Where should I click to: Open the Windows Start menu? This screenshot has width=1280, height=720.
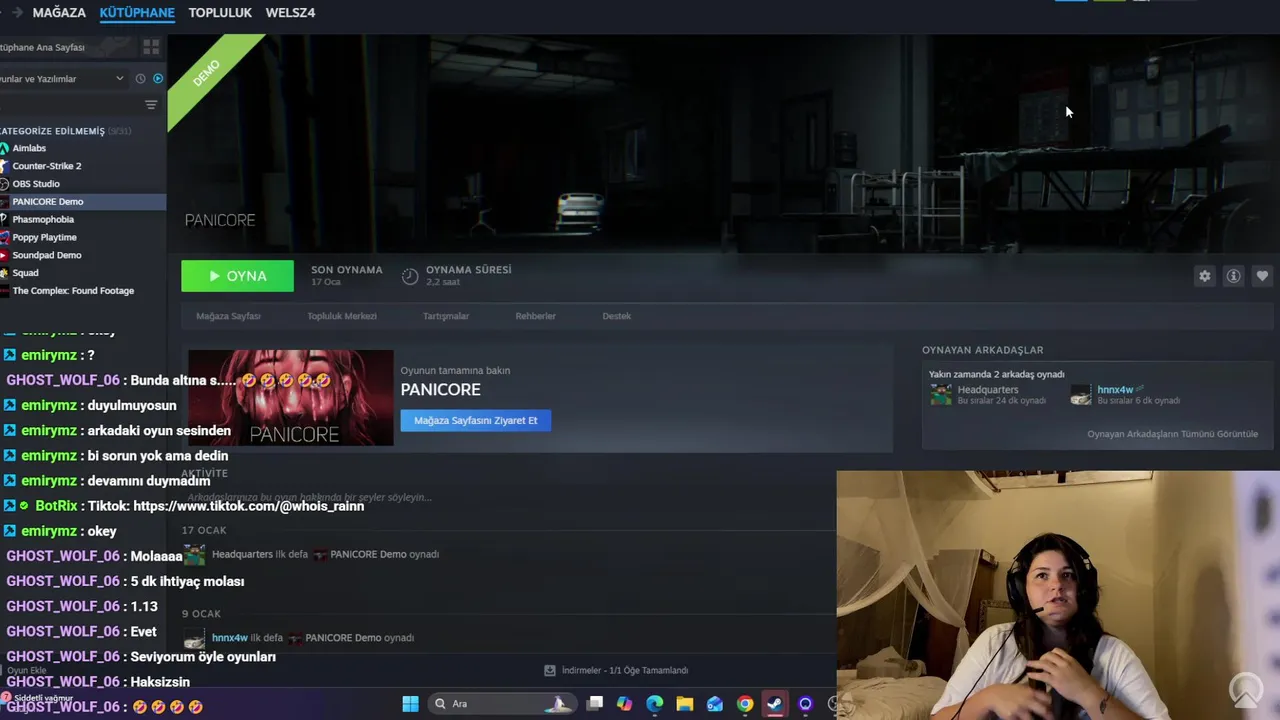(x=410, y=704)
